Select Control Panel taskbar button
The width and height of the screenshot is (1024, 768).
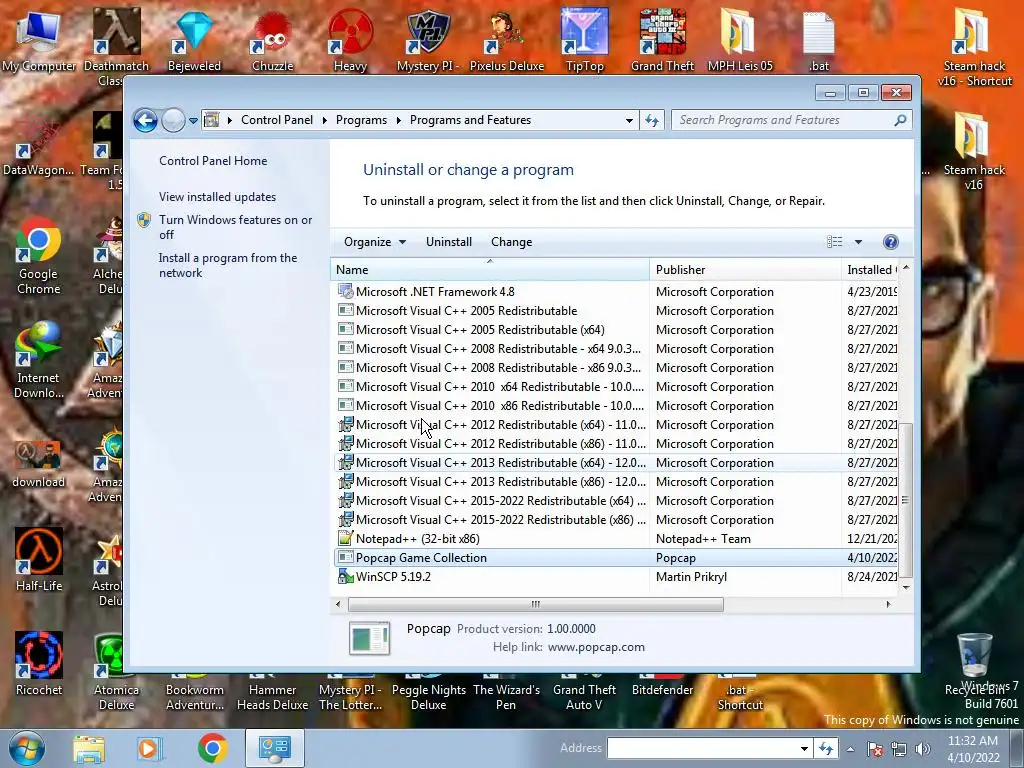tap(275, 748)
